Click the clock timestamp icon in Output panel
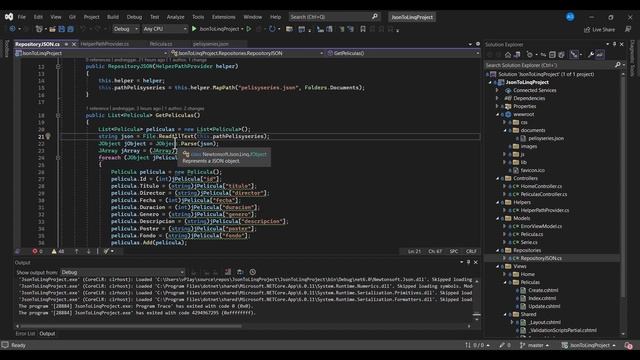This screenshot has width=640, height=360. click(x=253, y=272)
